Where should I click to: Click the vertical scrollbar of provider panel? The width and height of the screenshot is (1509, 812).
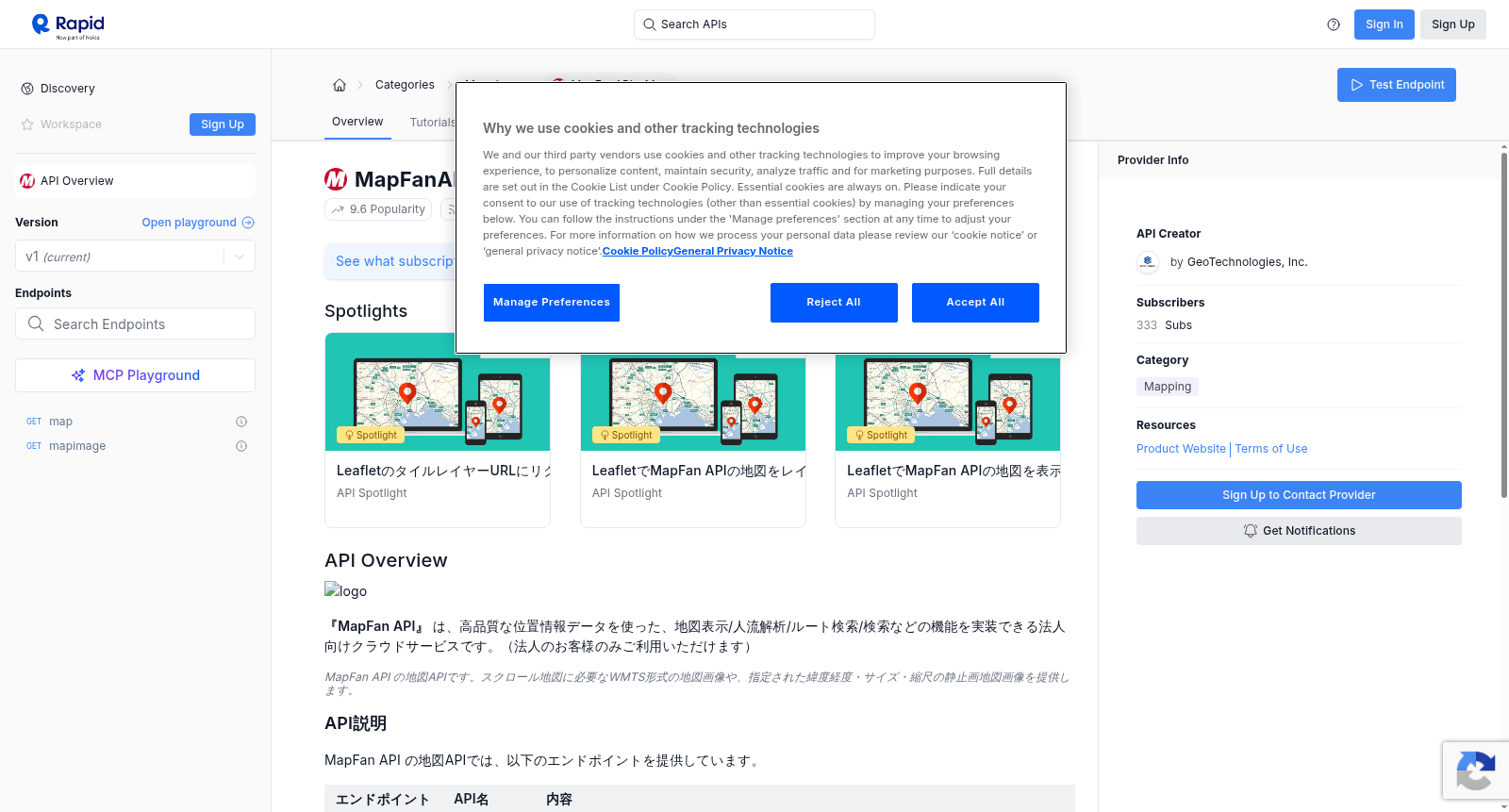click(1504, 325)
